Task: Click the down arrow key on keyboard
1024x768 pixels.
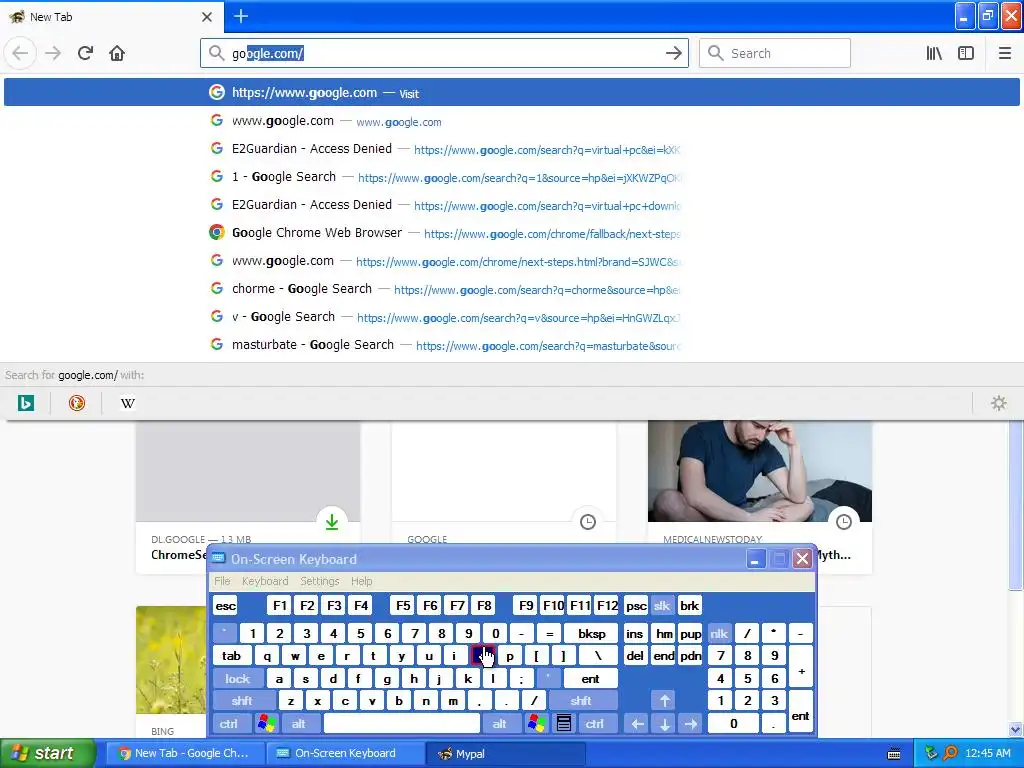Action: tap(664, 724)
